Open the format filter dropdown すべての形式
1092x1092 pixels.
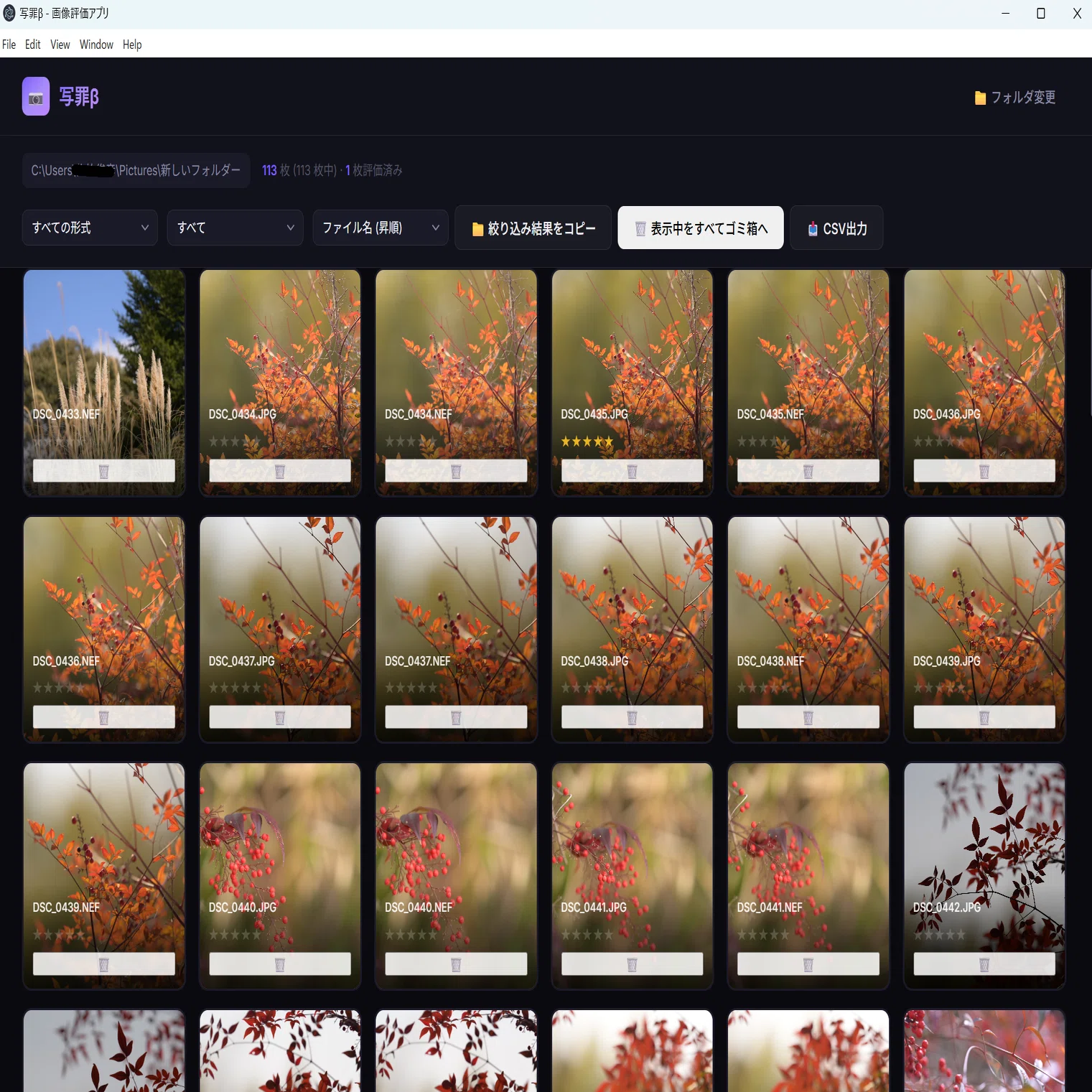(90, 228)
